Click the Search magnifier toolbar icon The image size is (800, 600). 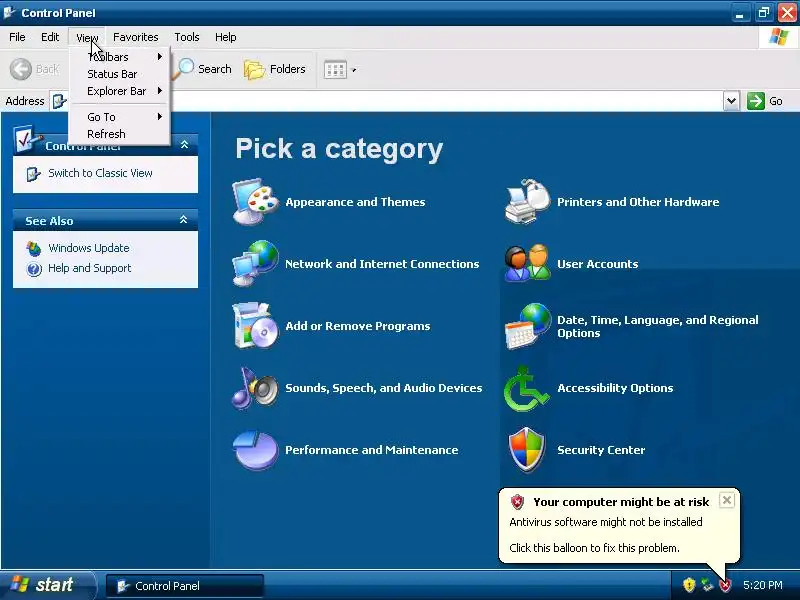coord(183,69)
